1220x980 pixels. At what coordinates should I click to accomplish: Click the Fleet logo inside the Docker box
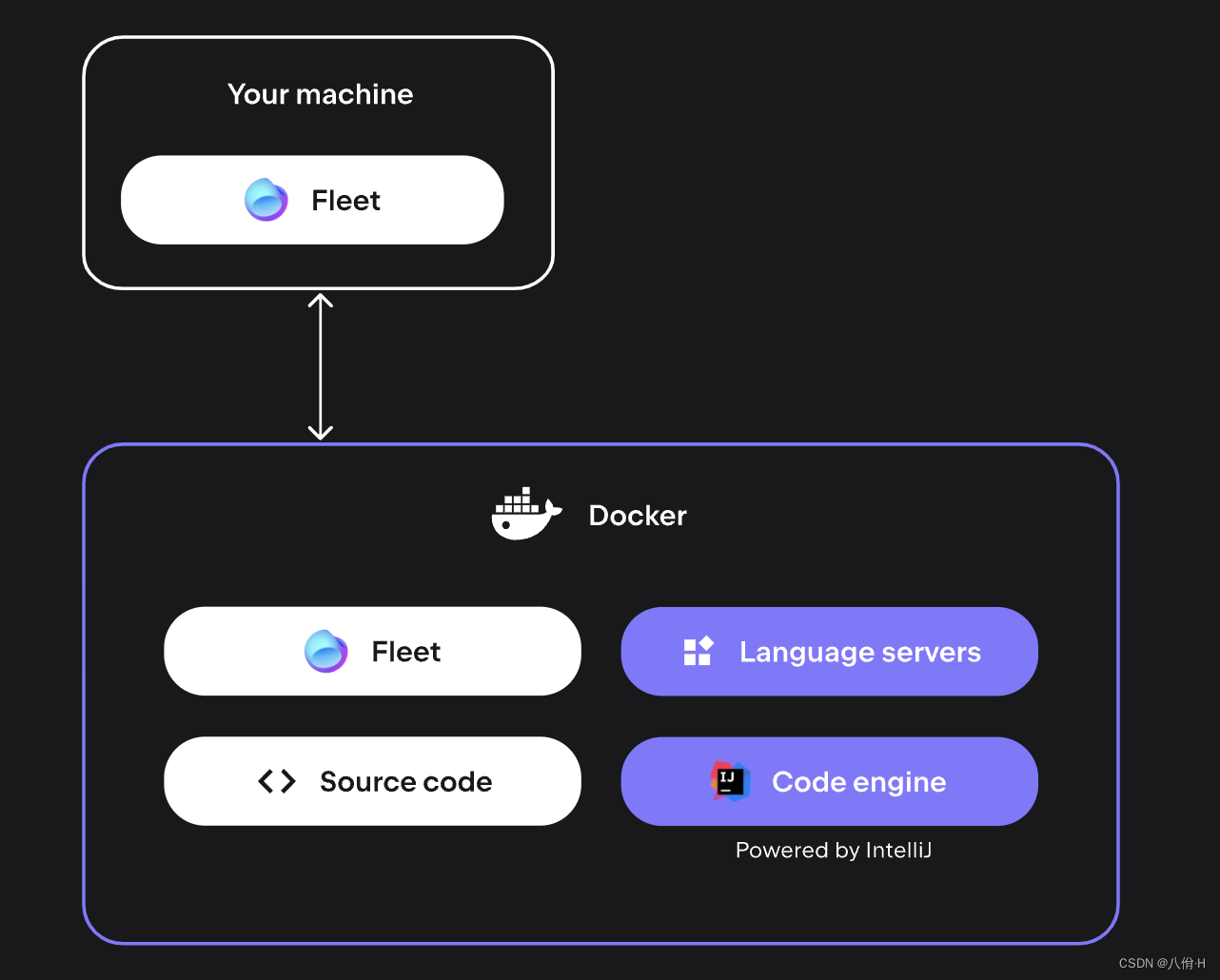pyautogui.click(x=326, y=651)
